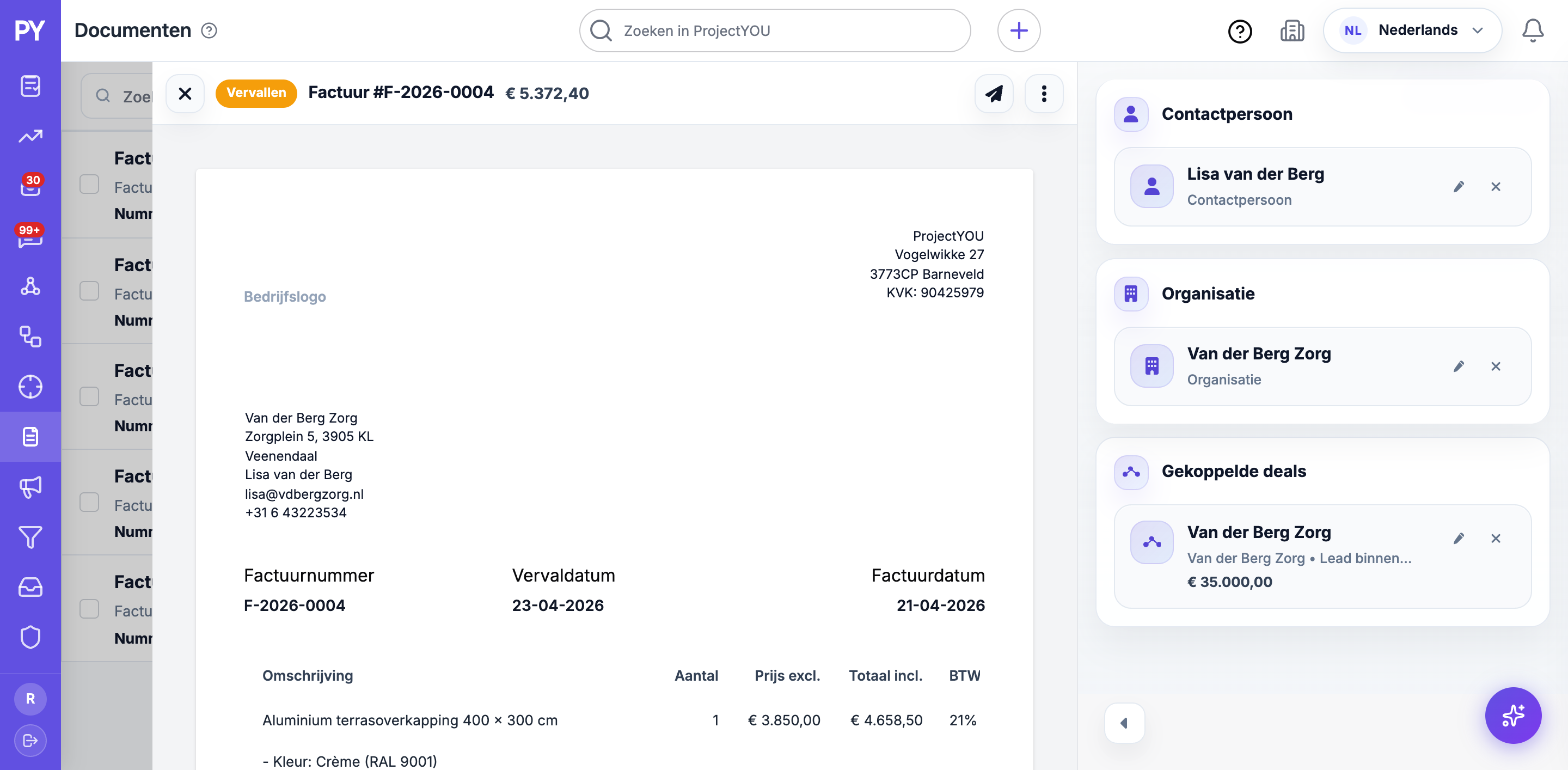
Task: Tick the second invoice checkbox in list
Action: click(89, 291)
